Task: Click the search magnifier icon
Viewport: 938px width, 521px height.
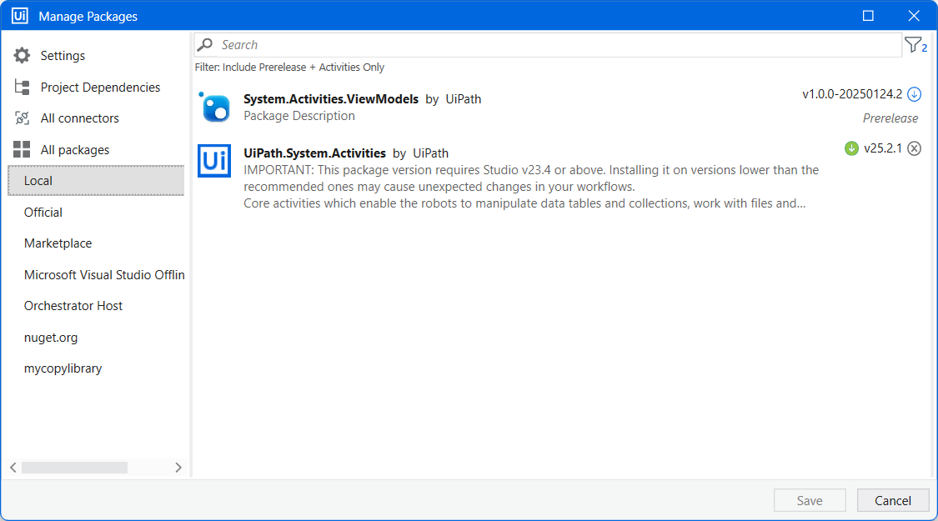Action: pos(205,45)
